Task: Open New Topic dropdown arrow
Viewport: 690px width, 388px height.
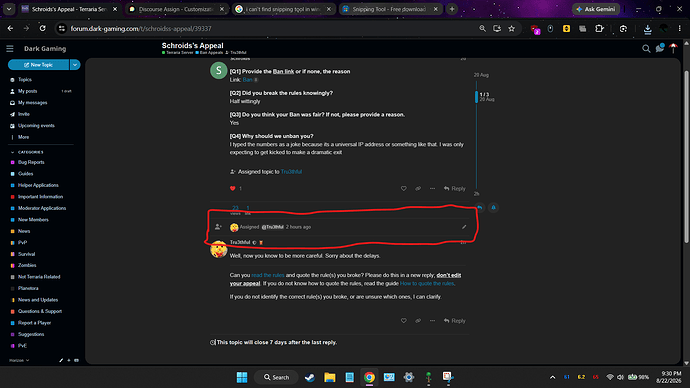Action: [x=75, y=65]
